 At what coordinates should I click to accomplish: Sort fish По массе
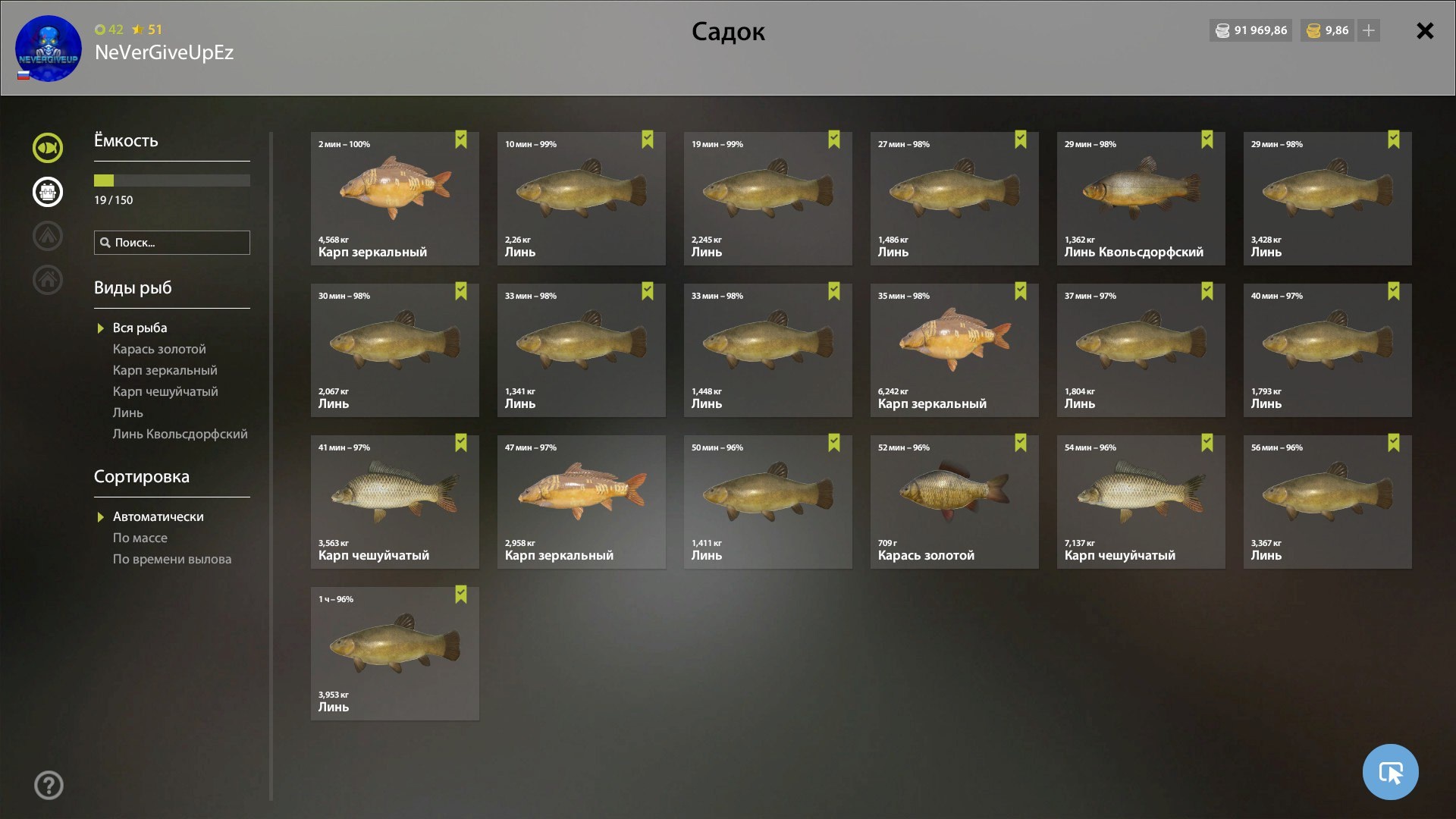(x=140, y=538)
